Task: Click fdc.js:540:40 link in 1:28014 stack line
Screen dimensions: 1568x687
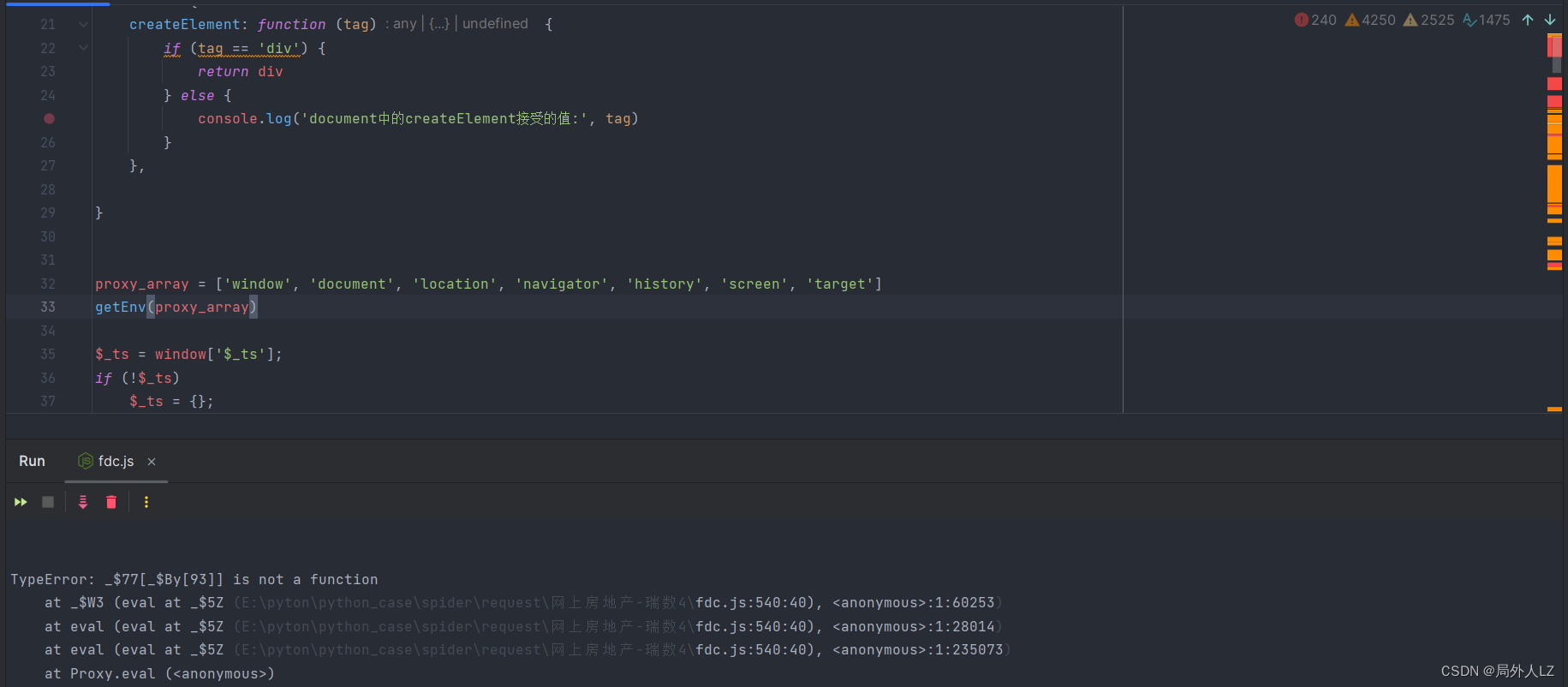Action: [750, 627]
